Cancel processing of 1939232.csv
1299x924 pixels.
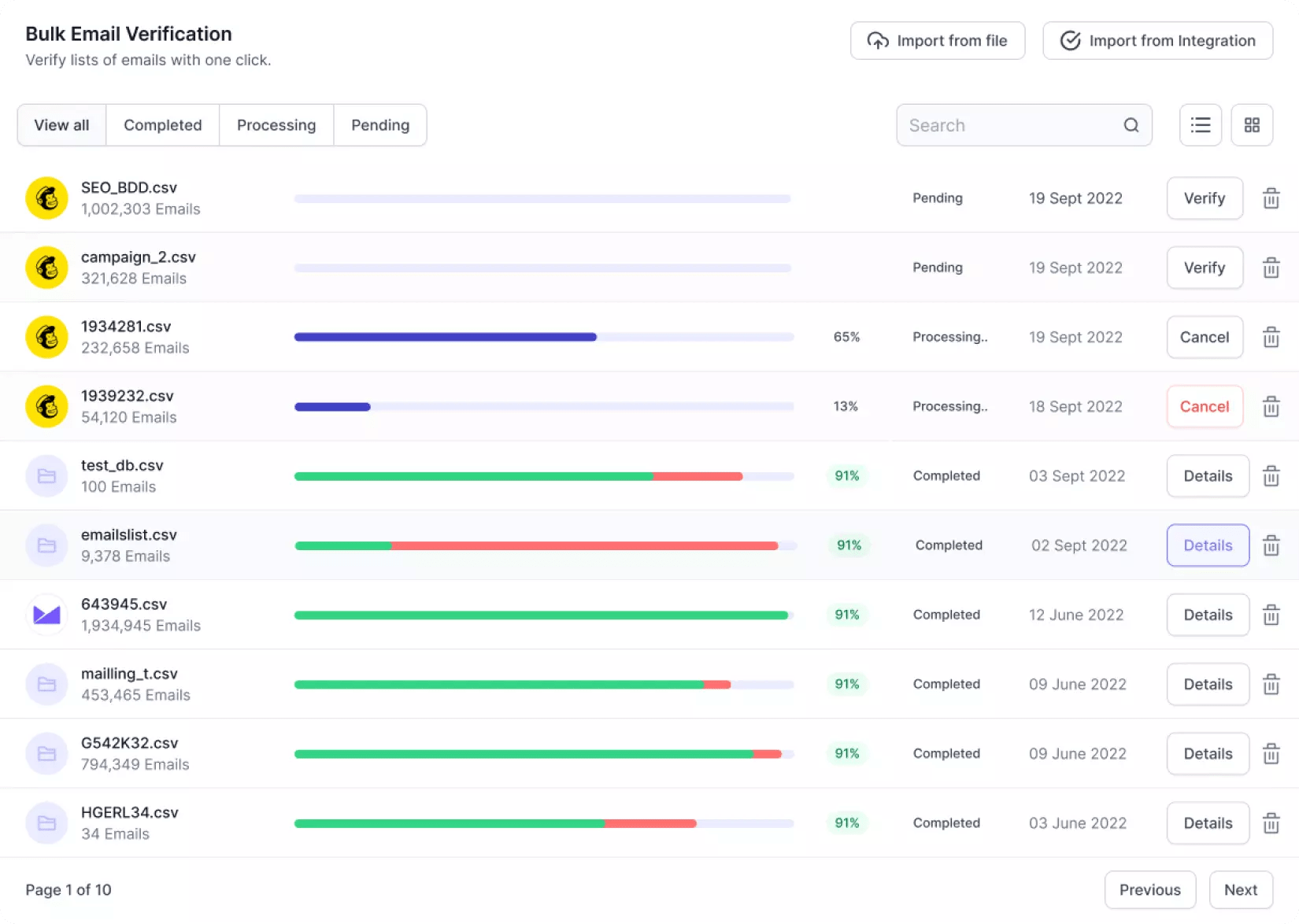pyautogui.click(x=1204, y=407)
